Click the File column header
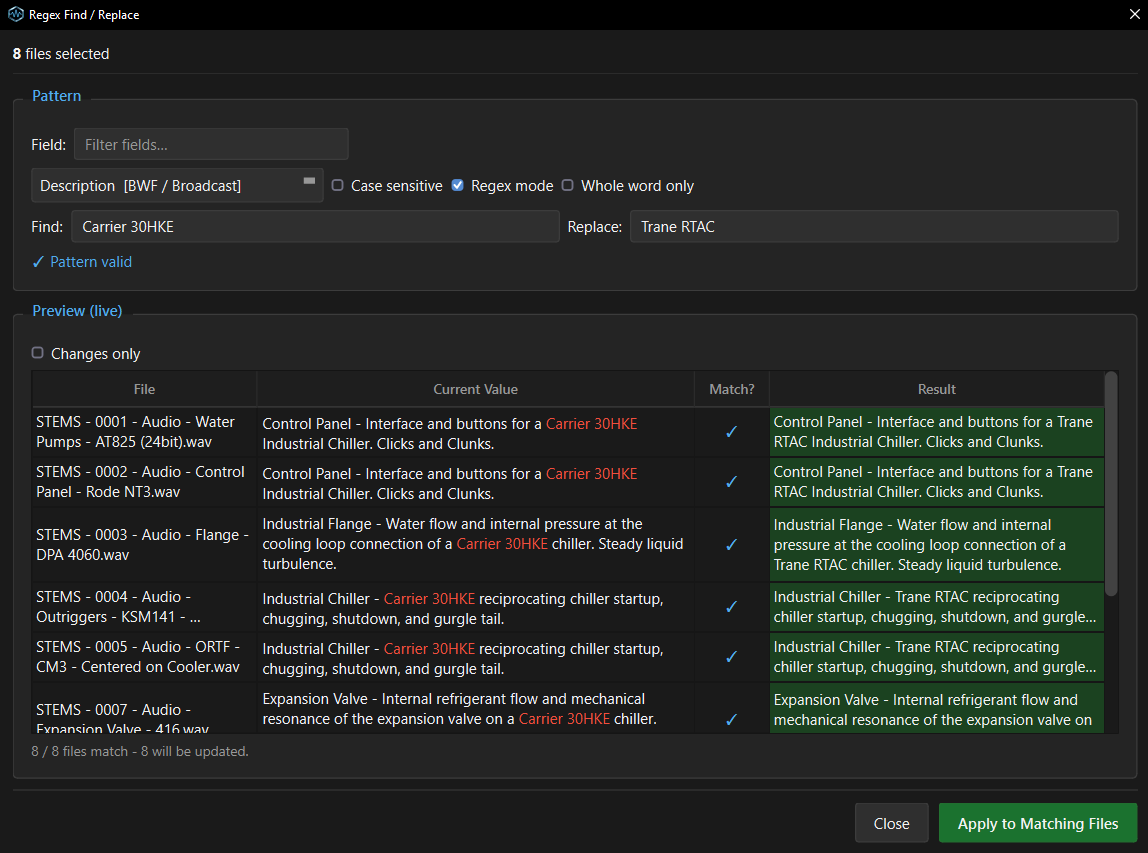The width and height of the screenshot is (1148, 853). 144,390
